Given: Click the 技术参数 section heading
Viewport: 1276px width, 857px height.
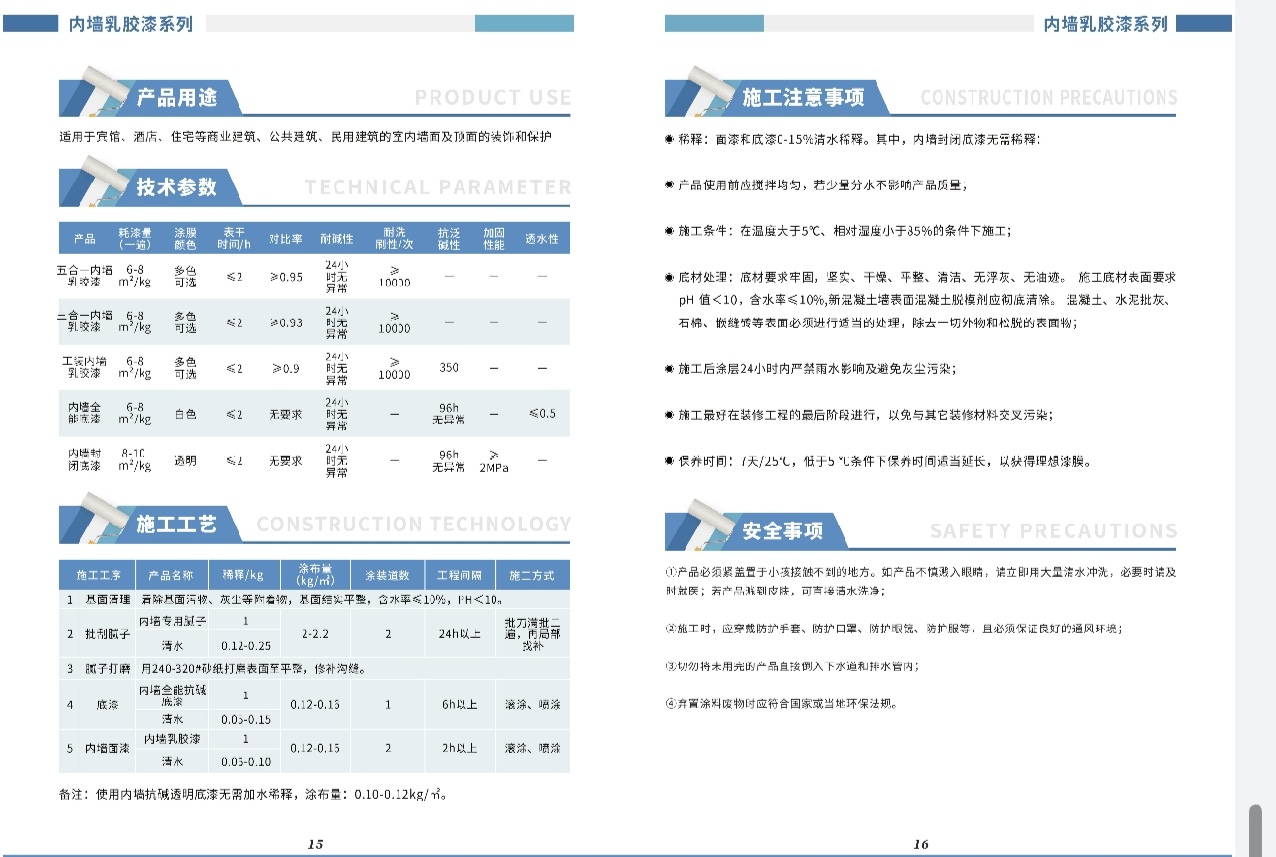Looking at the screenshot, I should [x=176, y=187].
